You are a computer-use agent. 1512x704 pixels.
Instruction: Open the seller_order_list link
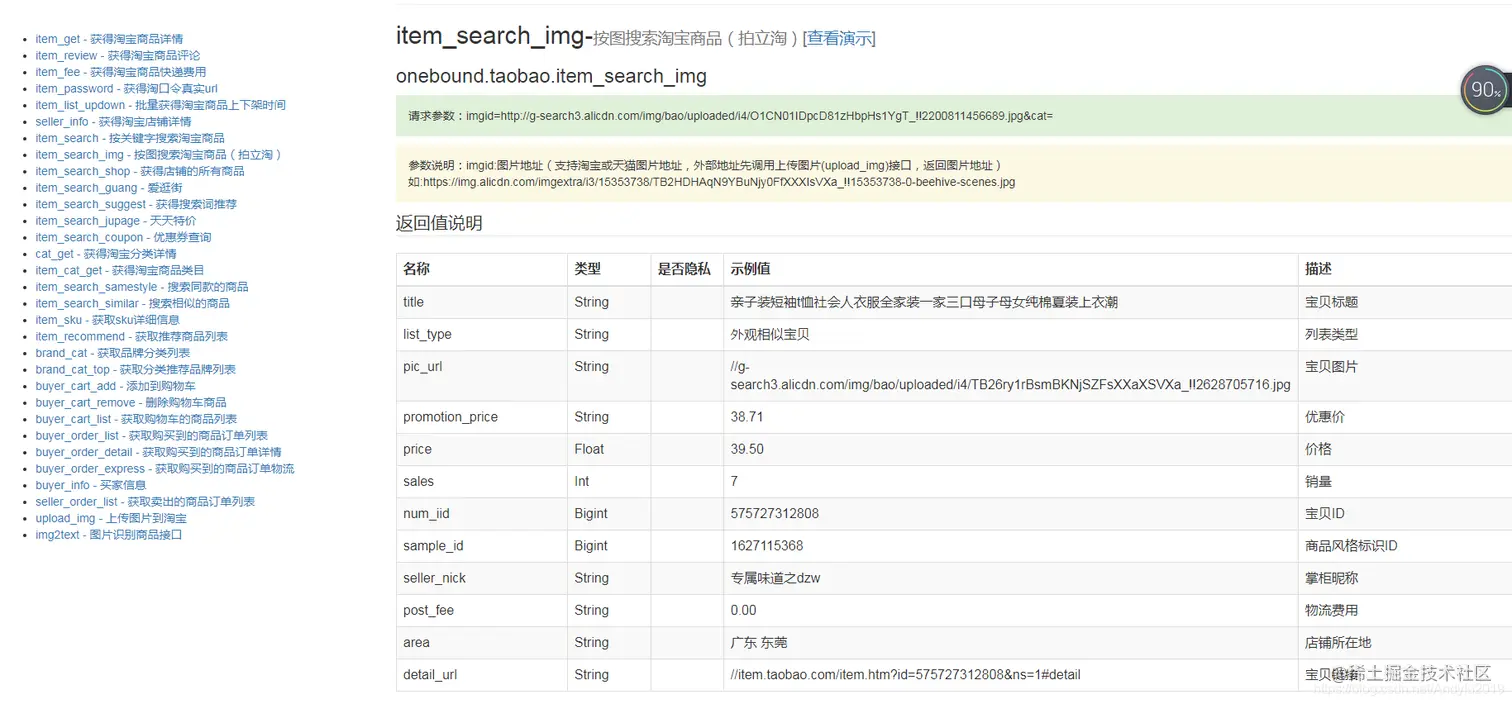pyautogui.click(x=145, y=502)
